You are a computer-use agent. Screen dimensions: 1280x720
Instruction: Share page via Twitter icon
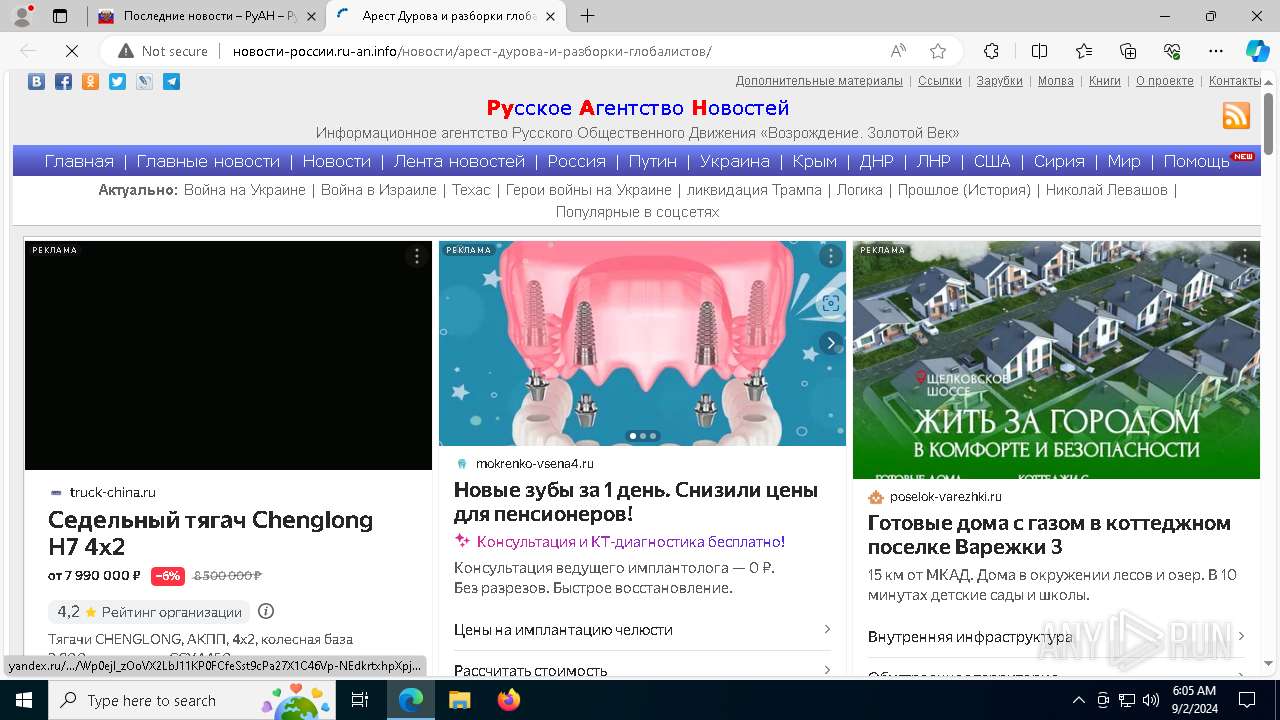coord(117,82)
